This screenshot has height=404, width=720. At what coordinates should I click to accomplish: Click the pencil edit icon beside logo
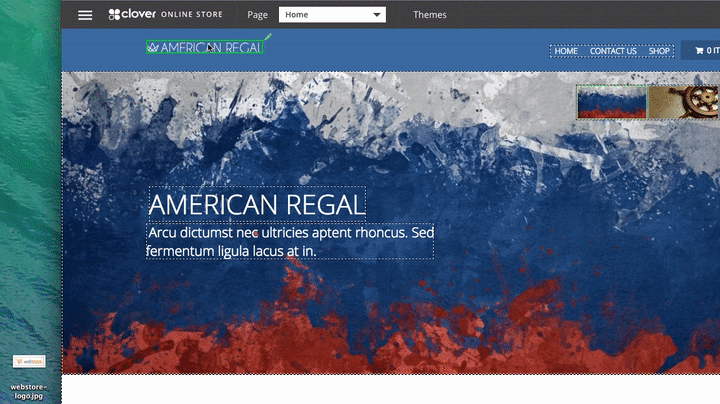click(268, 37)
